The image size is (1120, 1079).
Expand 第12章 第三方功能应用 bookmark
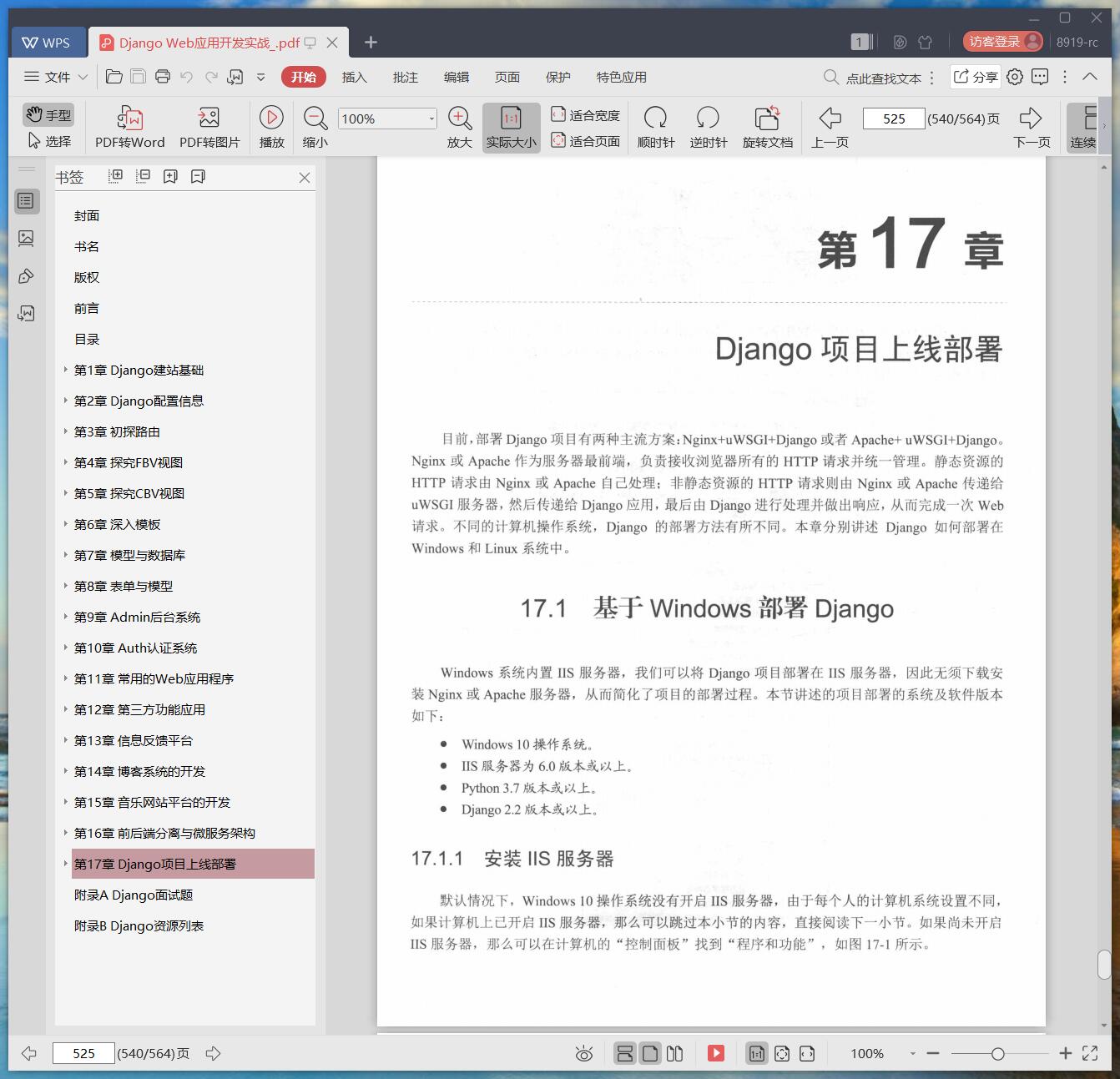[x=66, y=708]
